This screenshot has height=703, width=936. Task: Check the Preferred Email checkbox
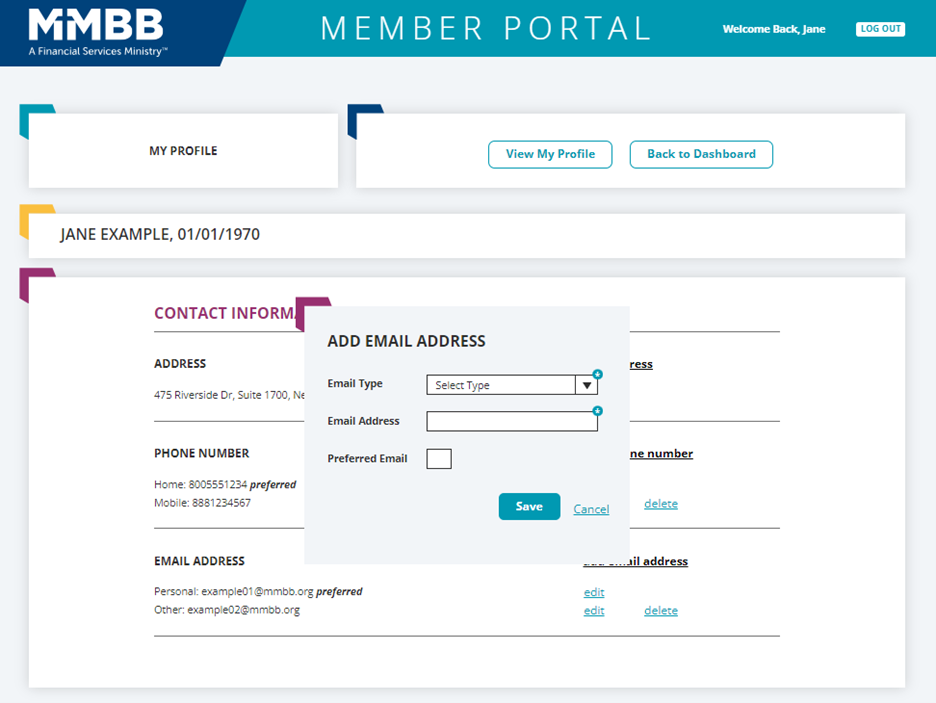point(439,459)
